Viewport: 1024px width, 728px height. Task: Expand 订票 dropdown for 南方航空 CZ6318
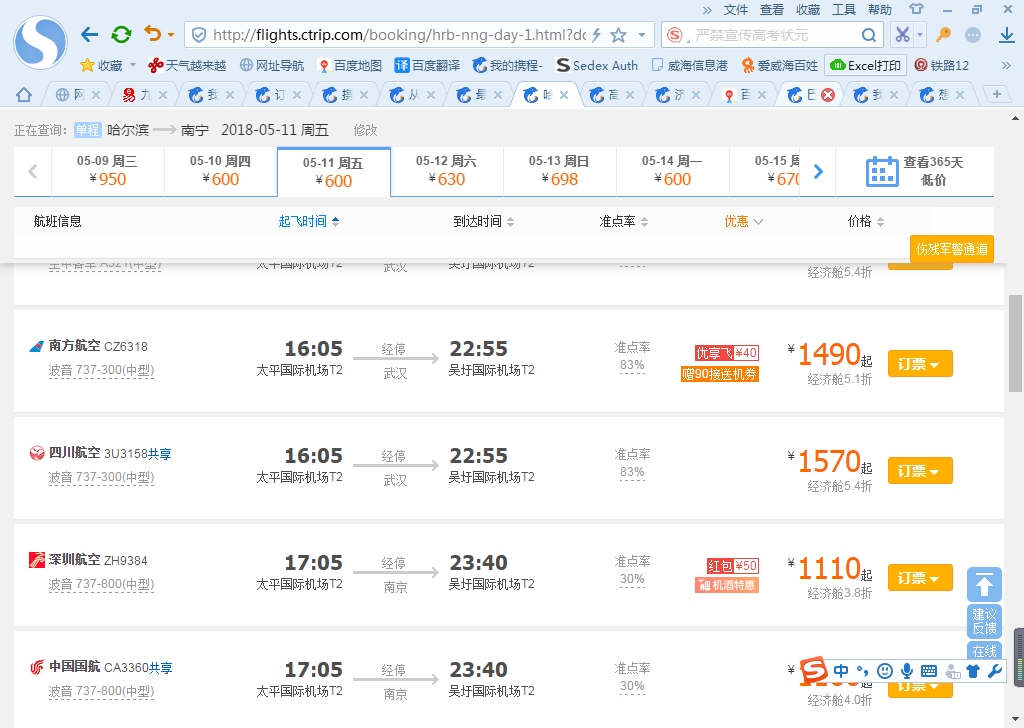click(920, 364)
